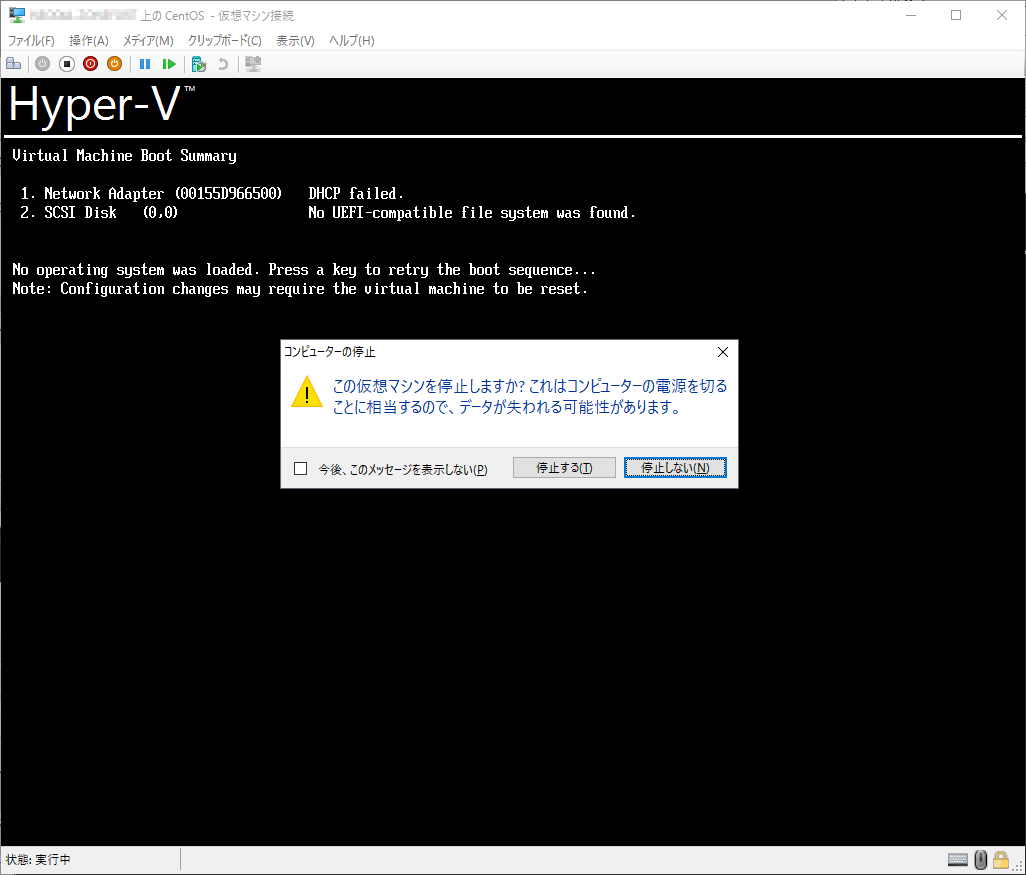Cancel with the 停止しない(N) button
1026x875 pixels.
(x=675, y=468)
